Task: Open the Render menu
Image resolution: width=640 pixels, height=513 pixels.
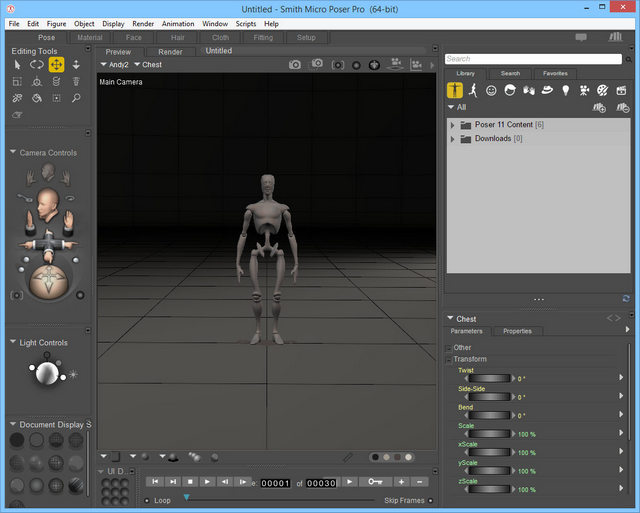Action: (x=143, y=23)
